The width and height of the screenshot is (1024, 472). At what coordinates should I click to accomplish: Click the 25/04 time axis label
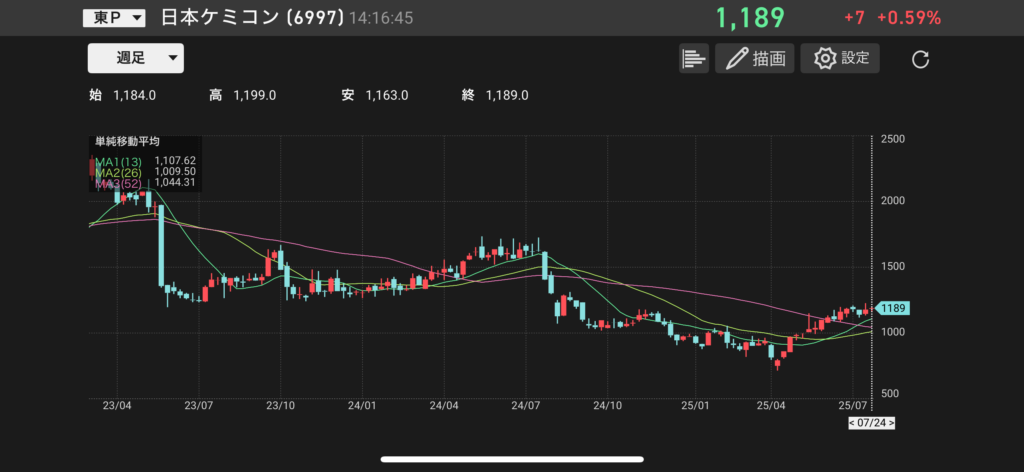click(771, 406)
